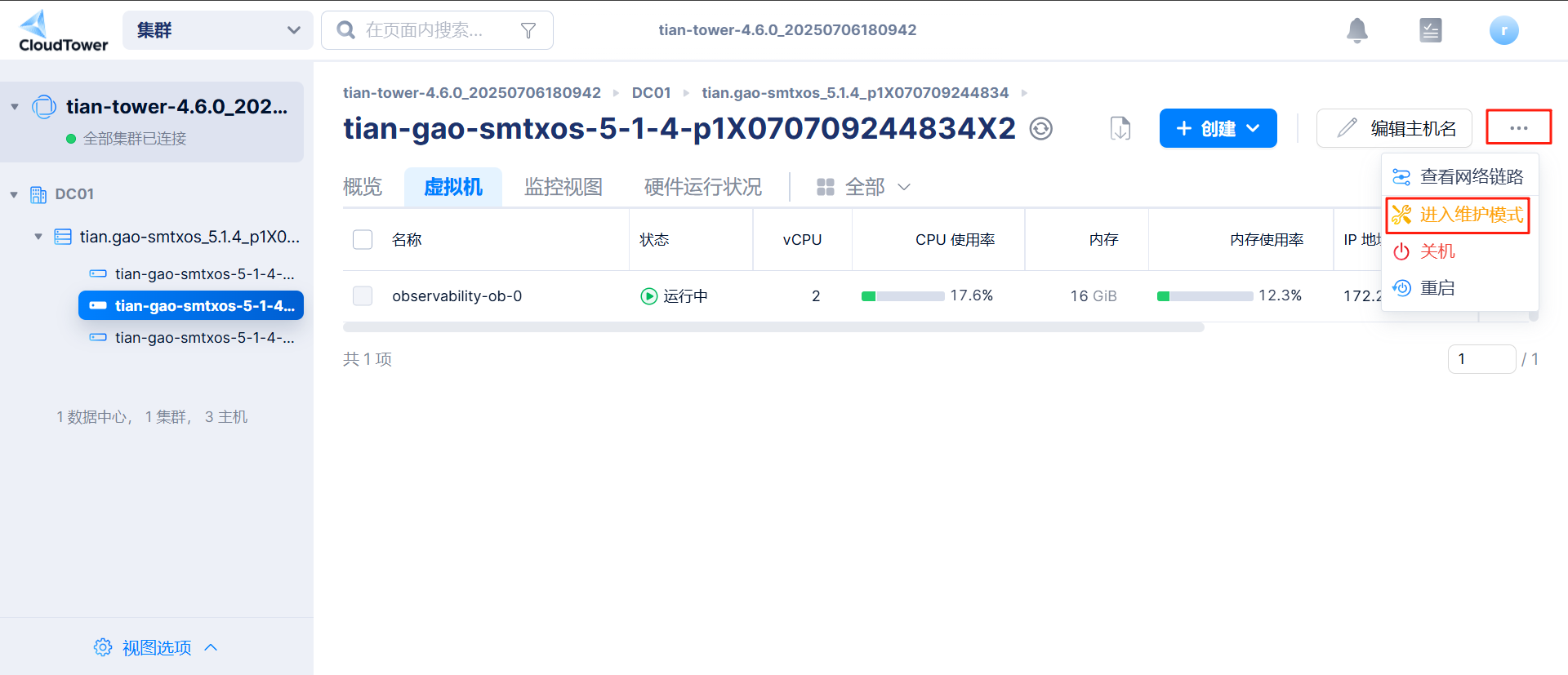Switch to the 监控视图 tab
Viewport: 1568px width, 675px height.
point(563,187)
